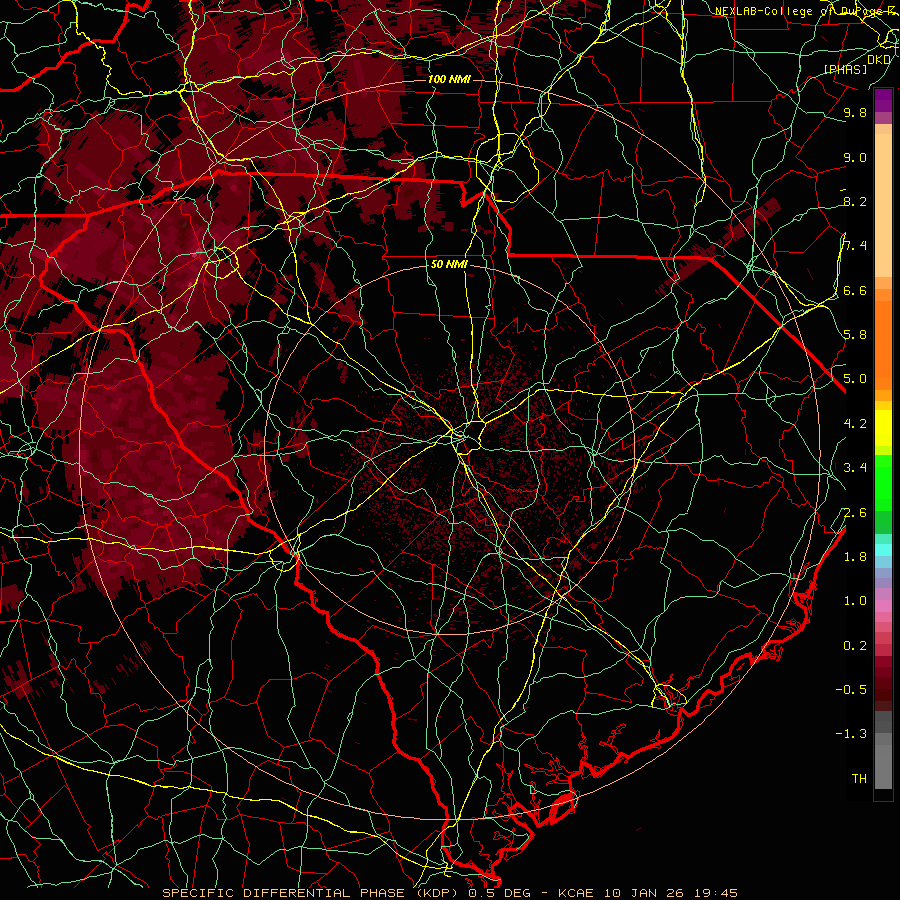Select the purple swatch atop the color bar
900x900 pixels.
coord(883,101)
